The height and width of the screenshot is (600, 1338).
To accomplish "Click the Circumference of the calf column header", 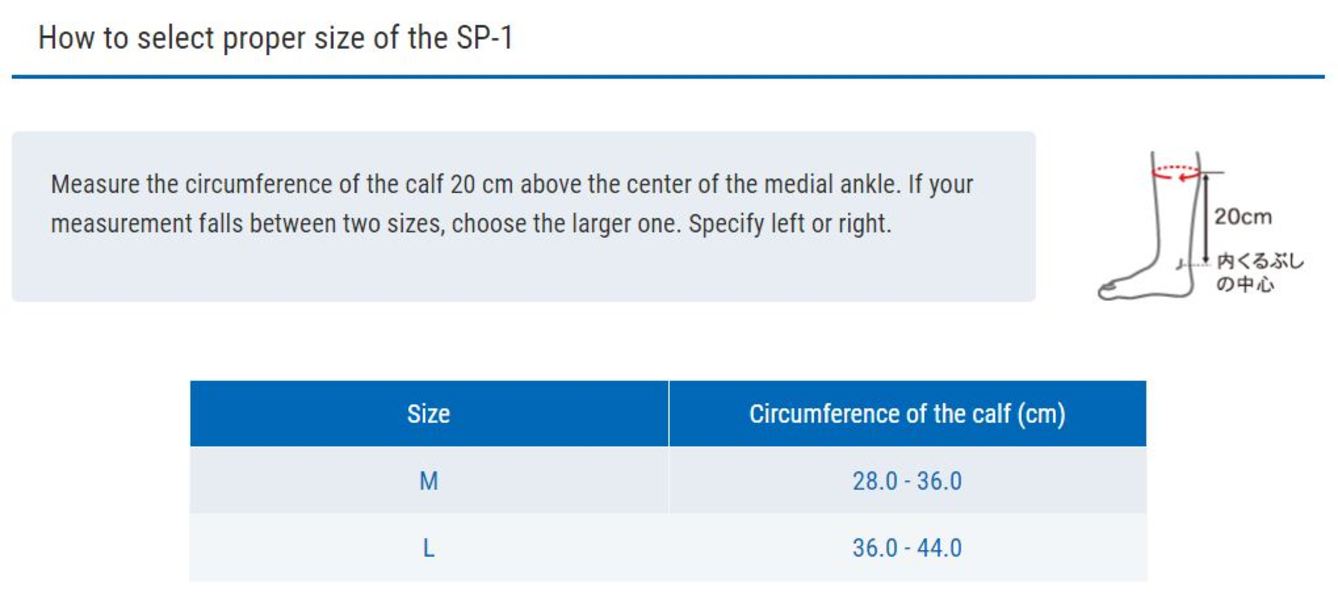I will 907,413.
